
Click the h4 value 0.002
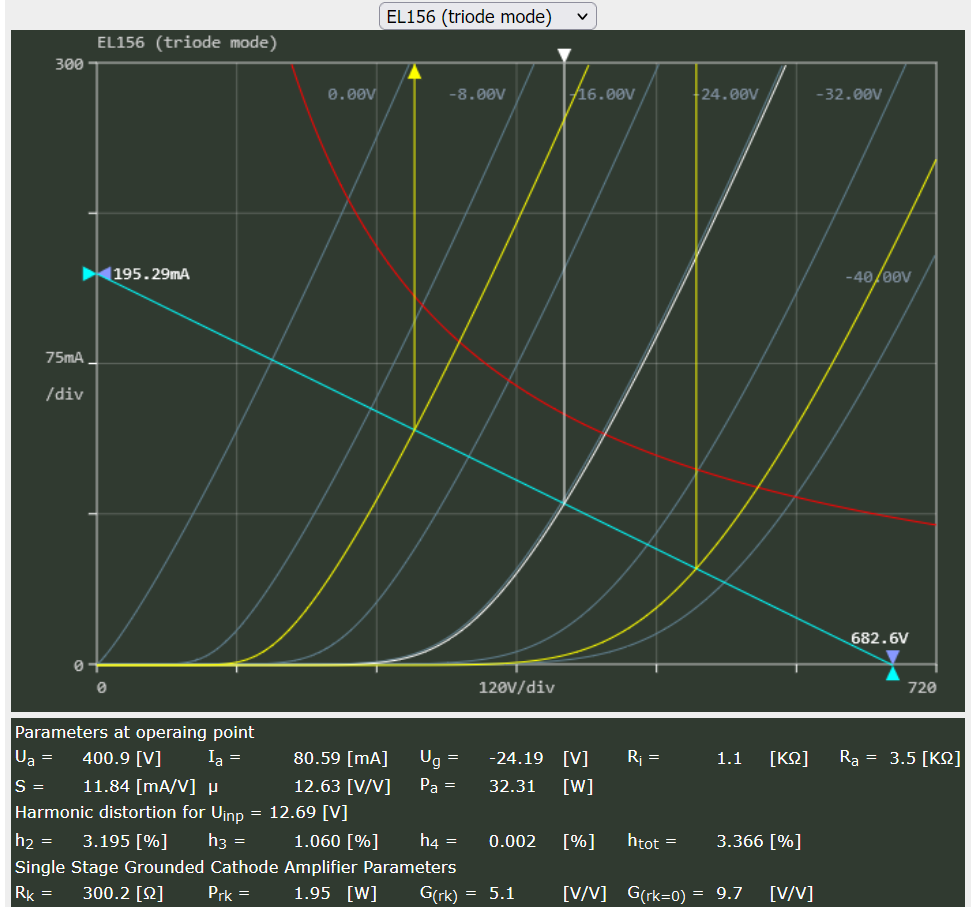[512, 841]
